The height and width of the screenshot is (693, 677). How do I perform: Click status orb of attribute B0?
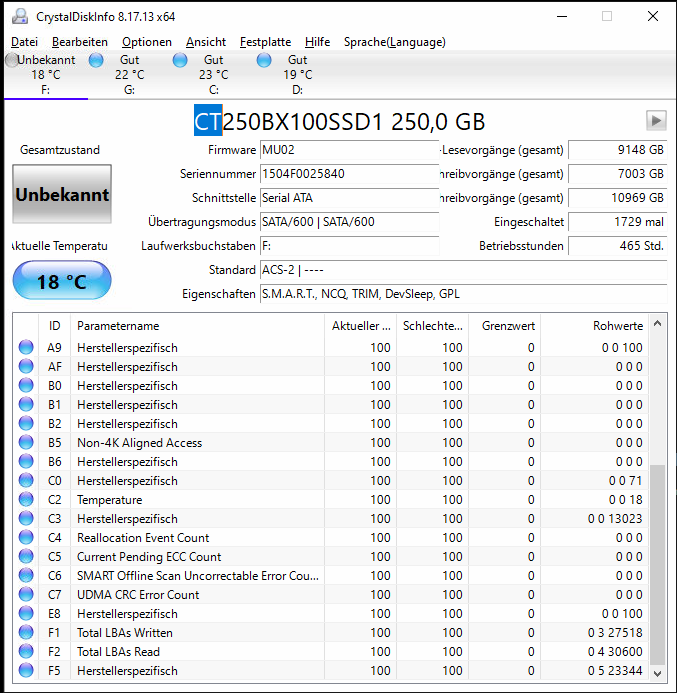(x=26, y=385)
